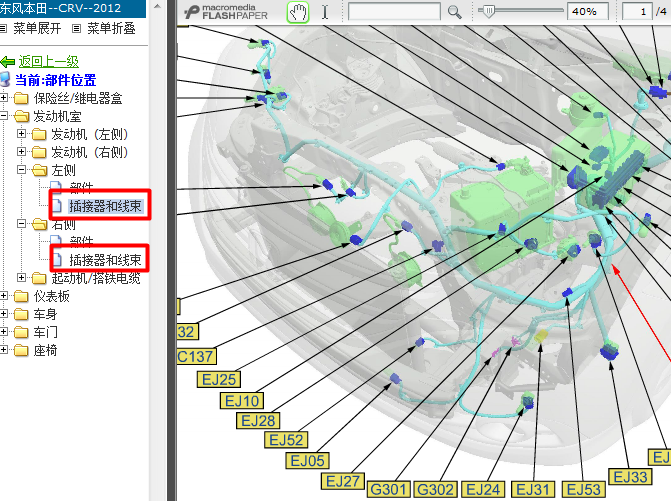This screenshot has height=501, width=671.
Task: Collapse the 左侧 node
Action: (x=21, y=169)
